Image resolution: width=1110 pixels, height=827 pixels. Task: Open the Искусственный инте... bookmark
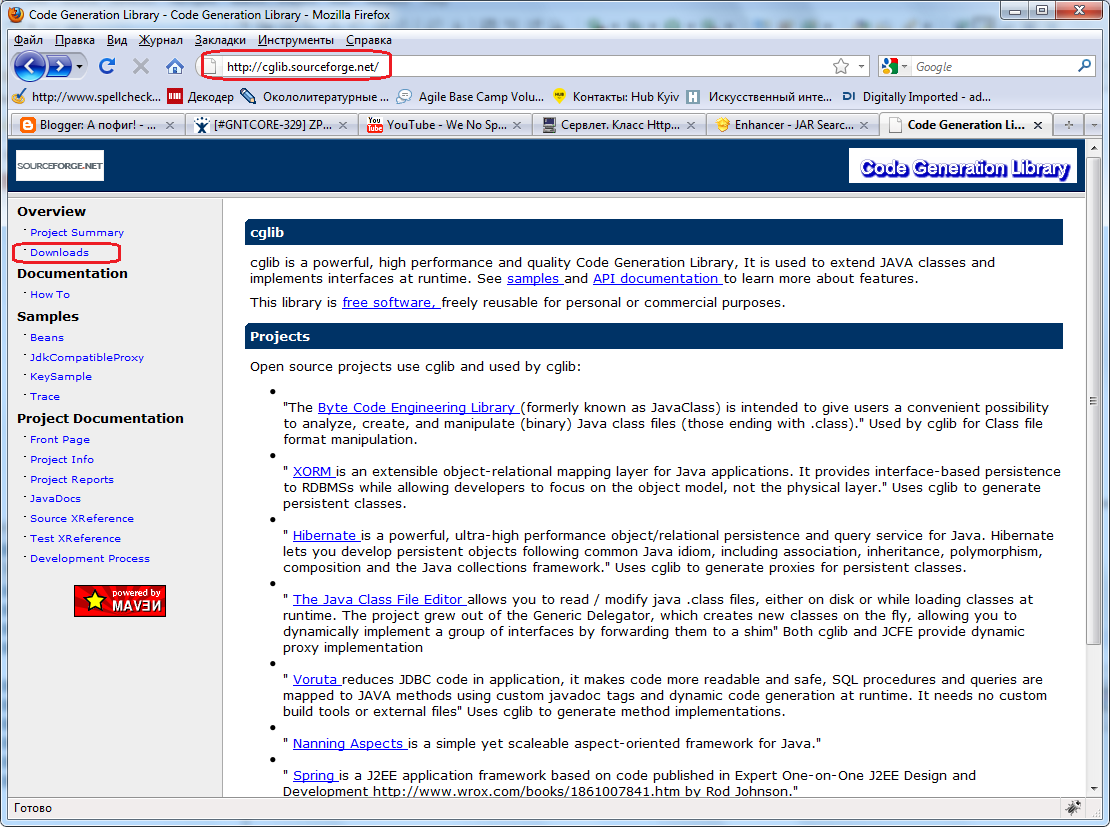tap(760, 96)
